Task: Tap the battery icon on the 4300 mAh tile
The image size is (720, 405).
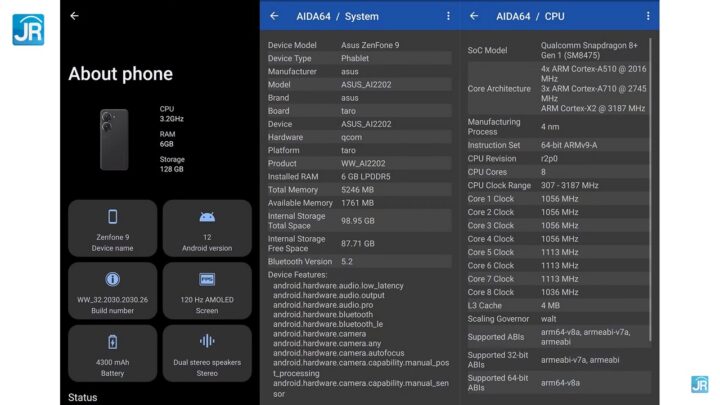Action: pyautogui.click(x=112, y=342)
